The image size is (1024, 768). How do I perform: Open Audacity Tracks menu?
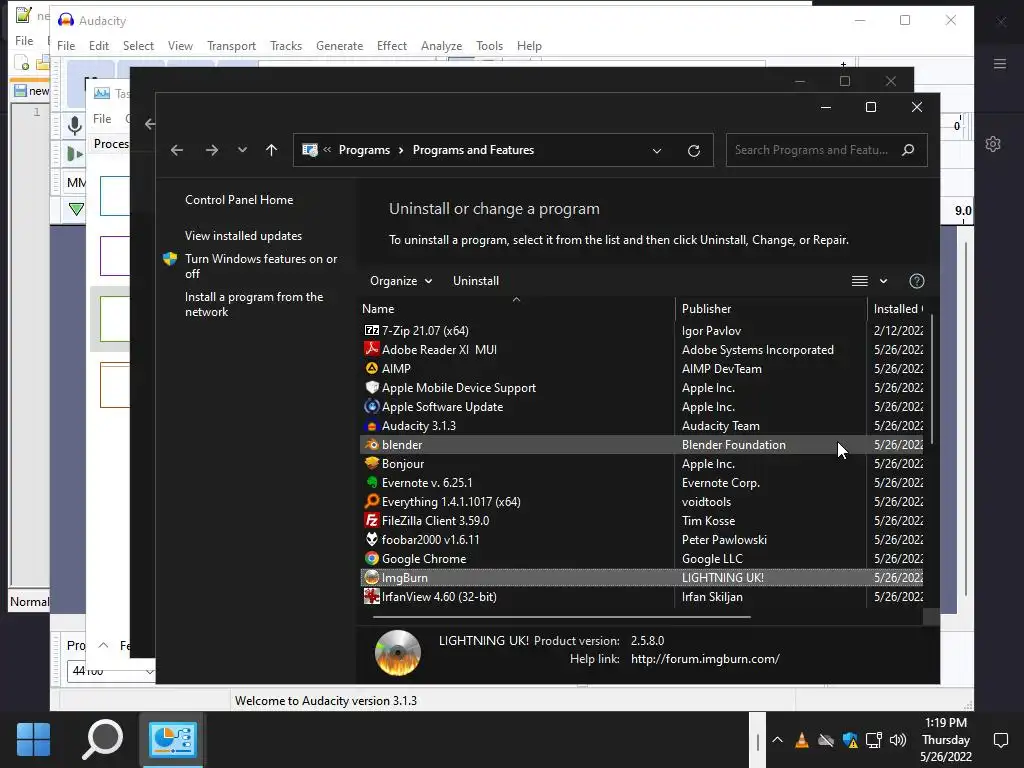point(286,46)
